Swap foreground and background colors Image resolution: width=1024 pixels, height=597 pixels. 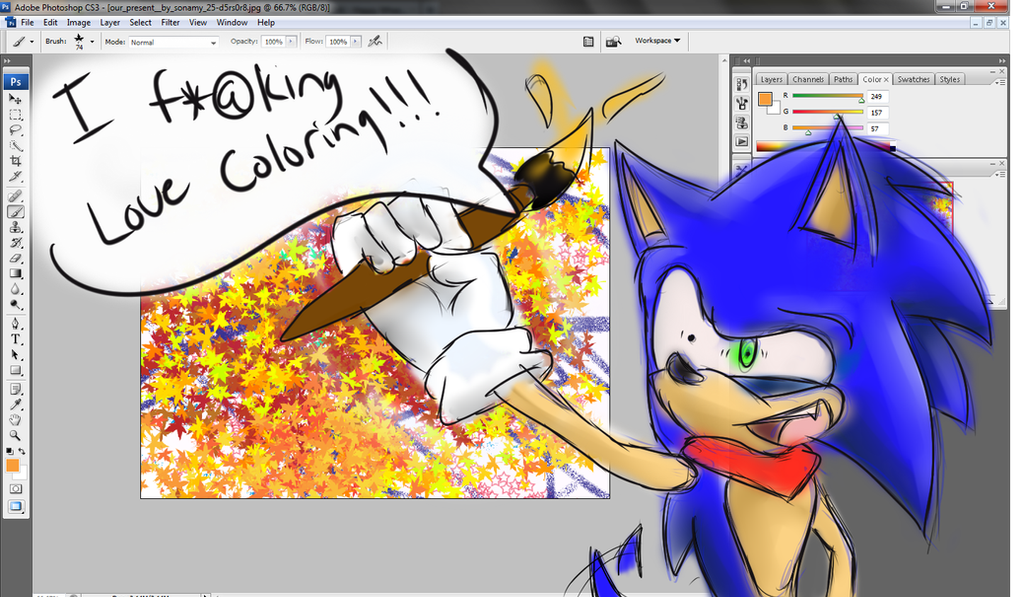tap(22, 451)
